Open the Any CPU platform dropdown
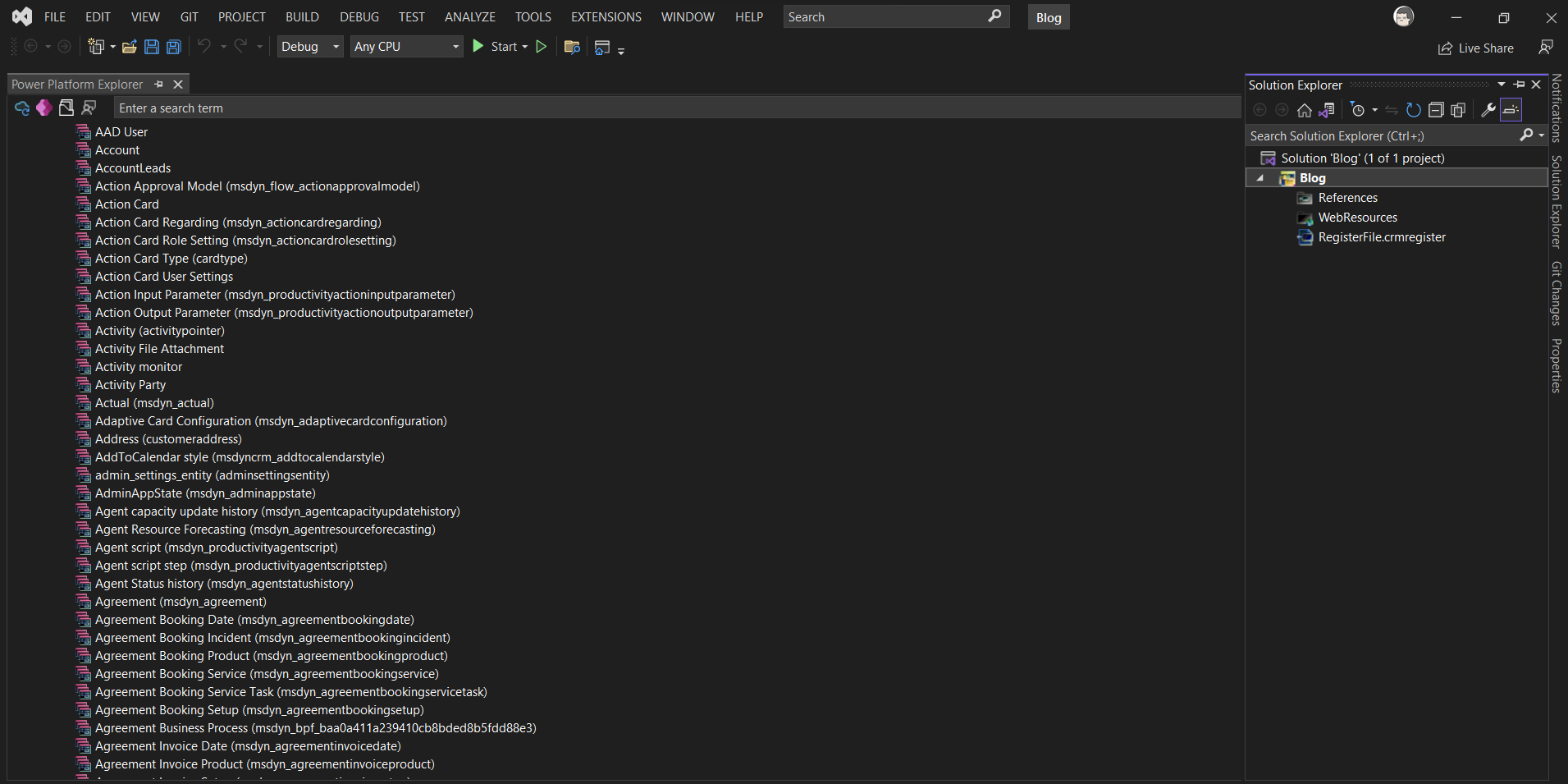 [407, 47]
